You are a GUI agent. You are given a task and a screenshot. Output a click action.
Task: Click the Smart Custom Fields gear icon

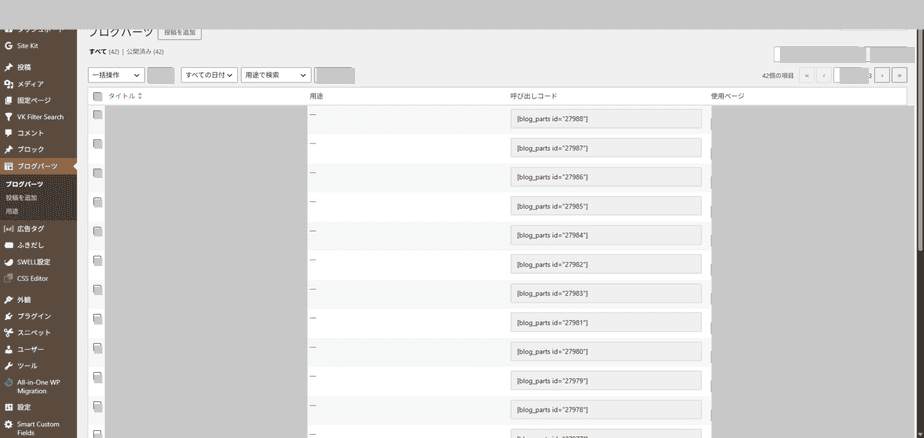click(8, 424)
